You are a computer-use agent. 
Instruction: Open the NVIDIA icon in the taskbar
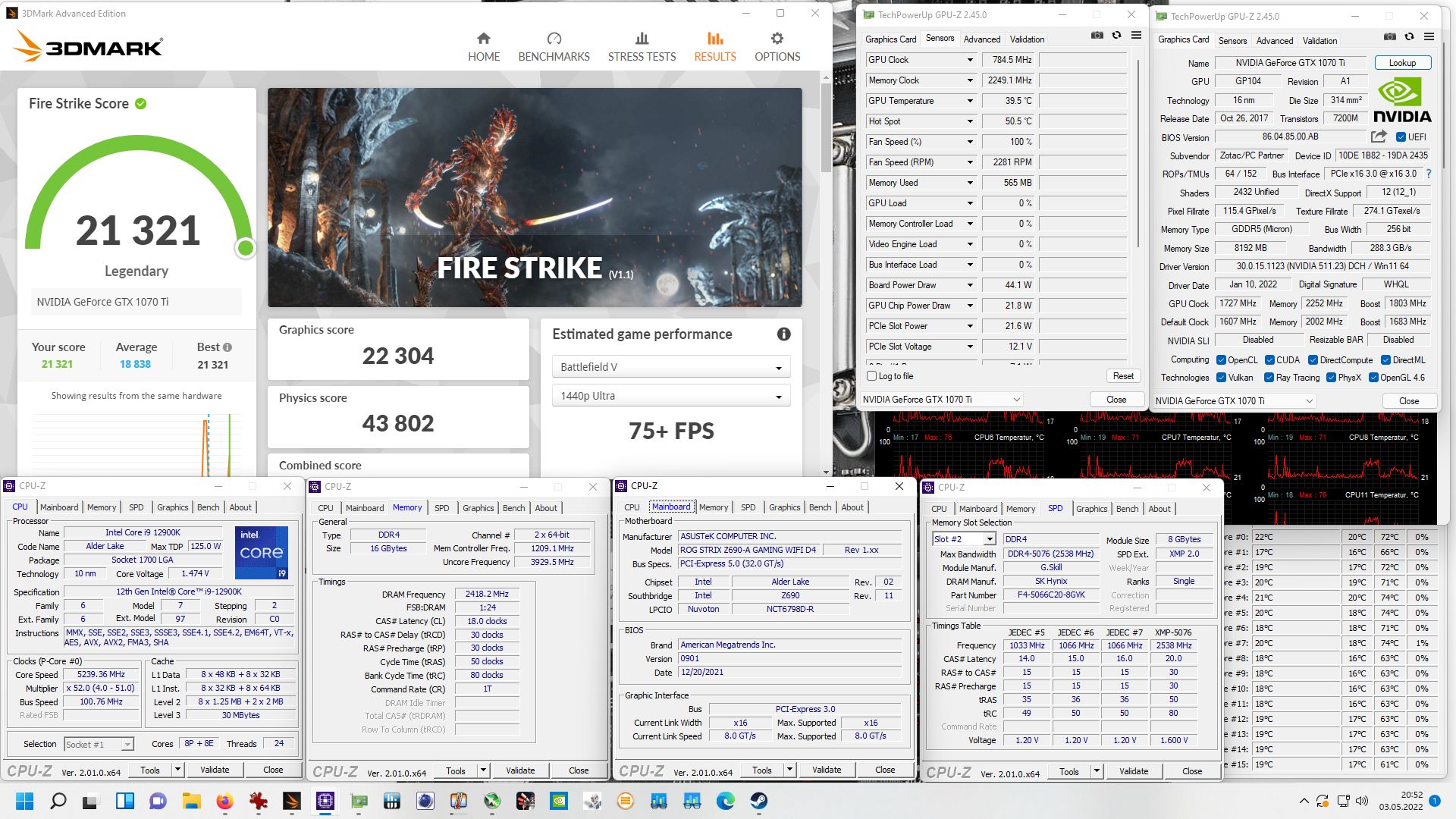[559, 801]
